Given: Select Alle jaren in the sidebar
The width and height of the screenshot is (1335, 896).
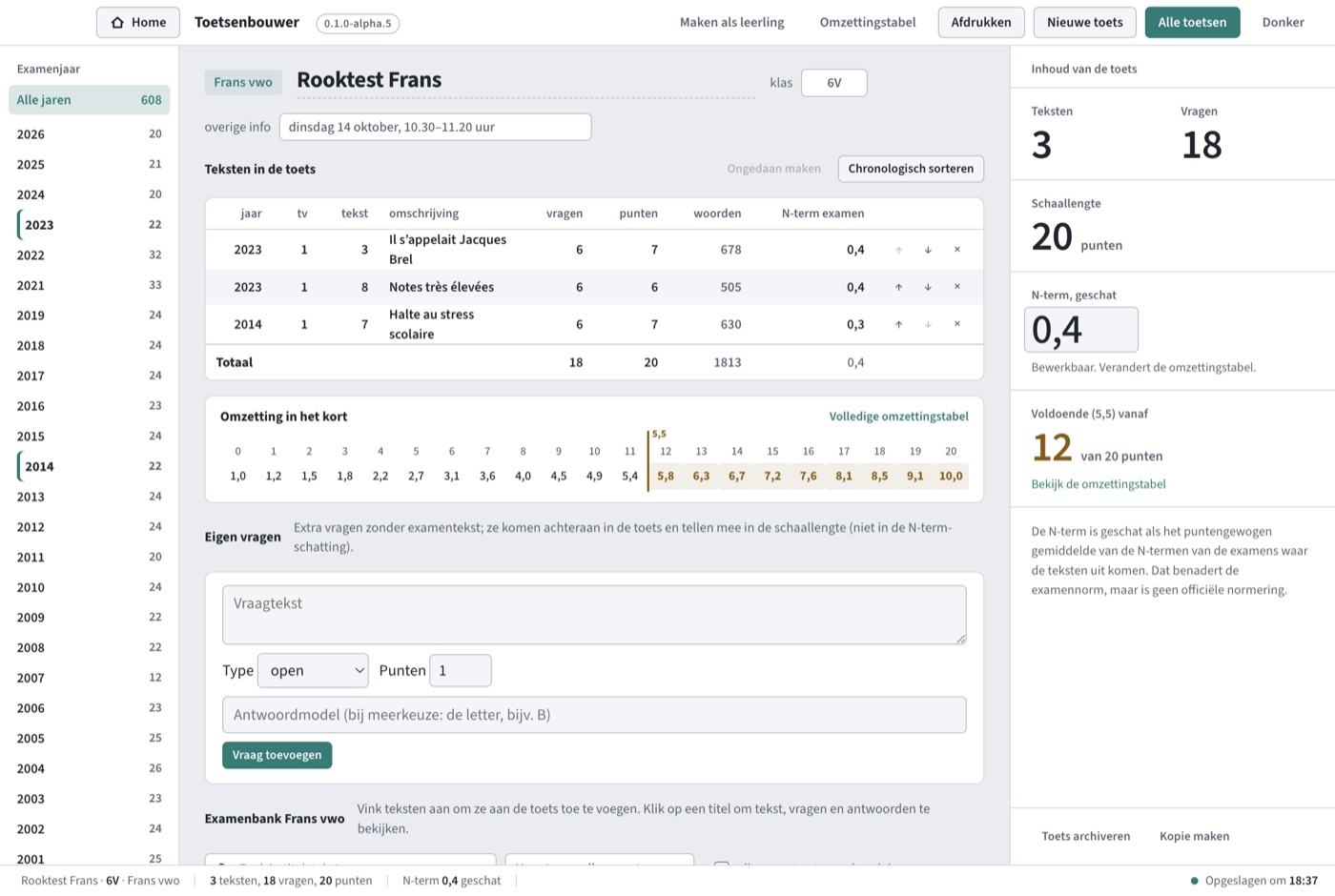Looking at the screenshot, I should click(x=90, y=100).
